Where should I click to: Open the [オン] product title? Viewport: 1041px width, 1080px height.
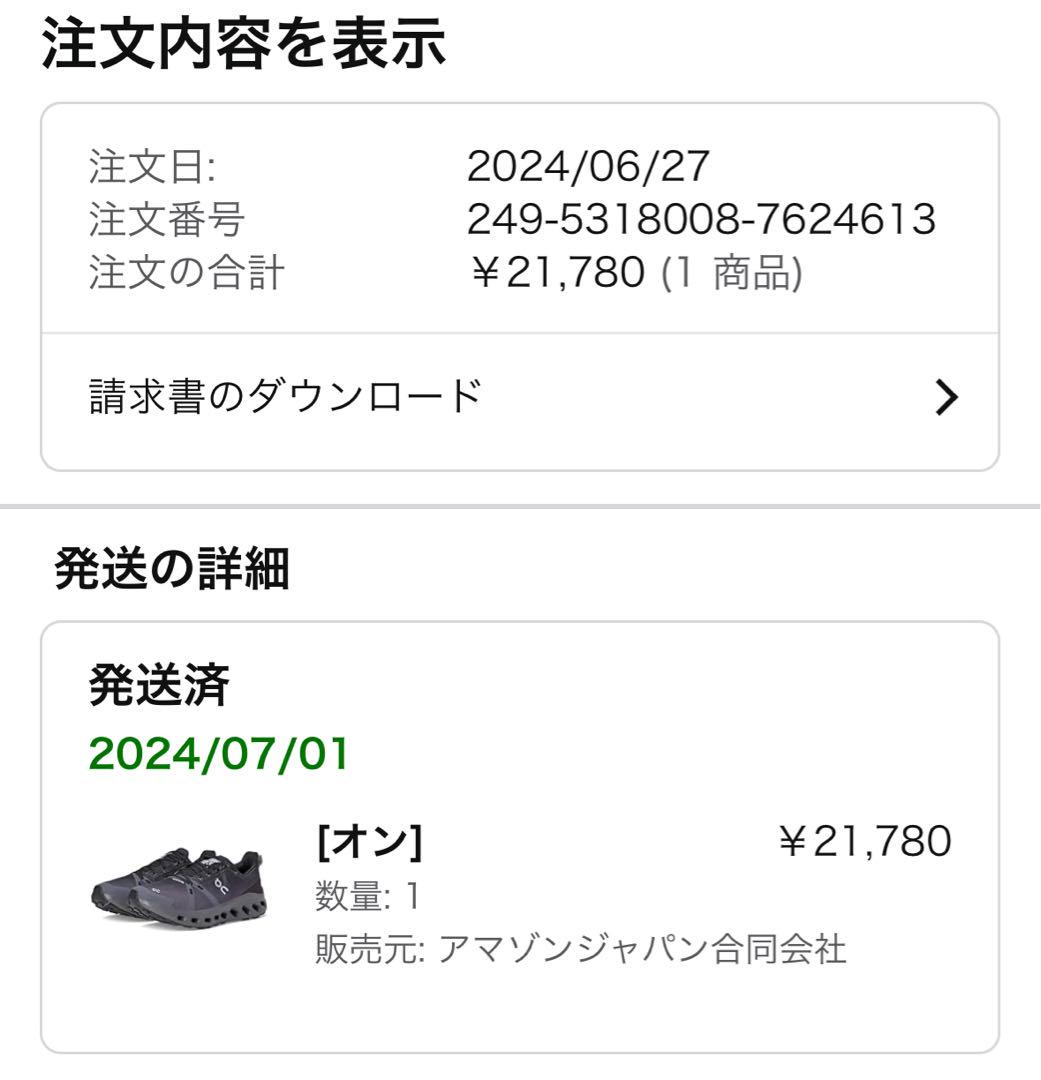(369, 842)
